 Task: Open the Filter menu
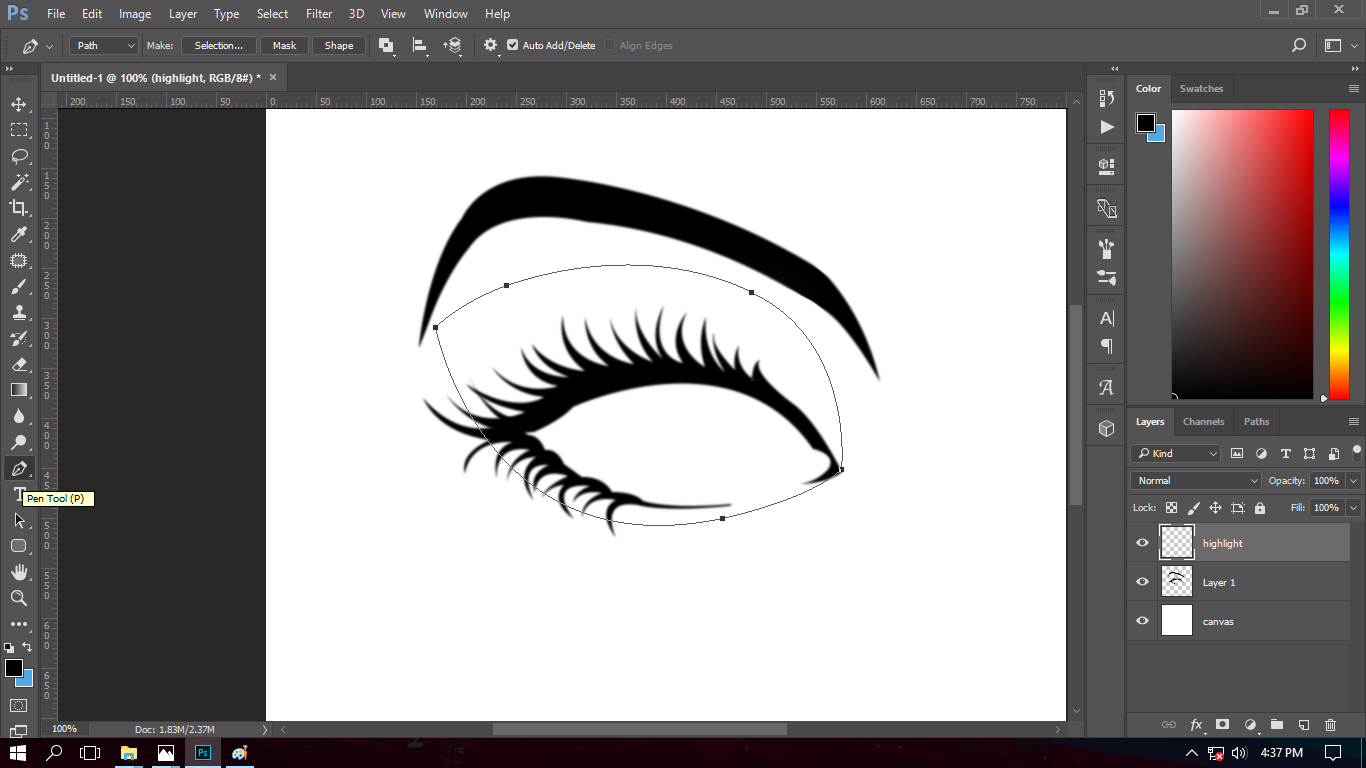coord(319,14)
